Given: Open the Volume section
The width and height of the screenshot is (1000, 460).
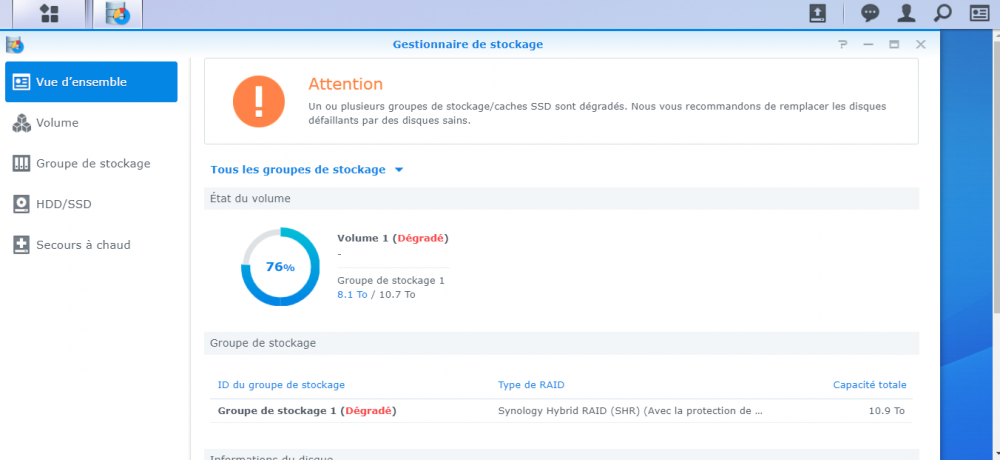Looking at the screenshot, I should pyautogui.click(x=57, y=123).
